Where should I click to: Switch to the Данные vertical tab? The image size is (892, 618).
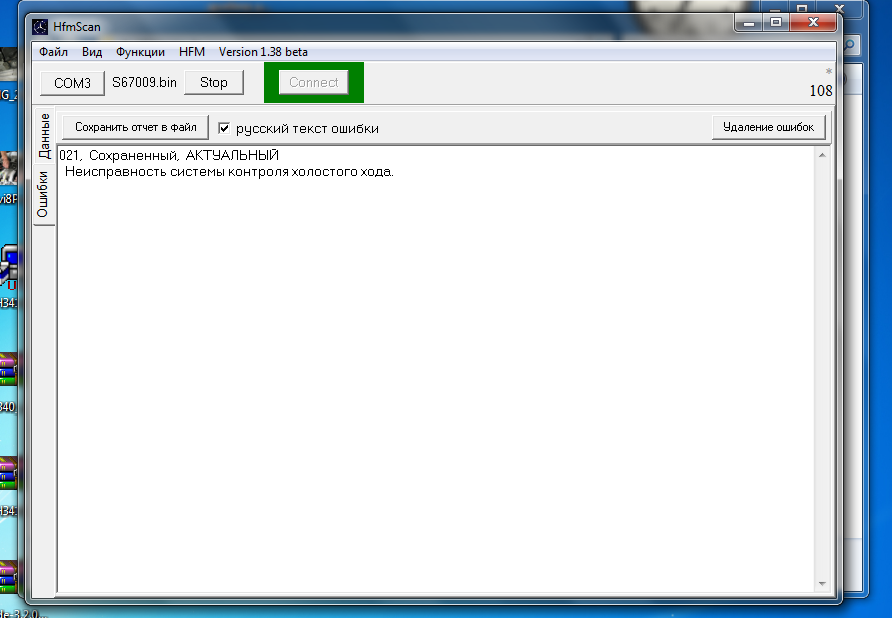[x=44, y=135]
